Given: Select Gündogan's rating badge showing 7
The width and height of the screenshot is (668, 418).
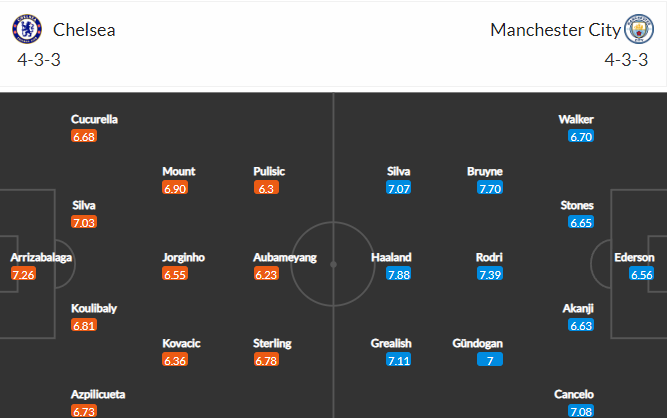Looking at the screenshot, I should tap(490, 360).
